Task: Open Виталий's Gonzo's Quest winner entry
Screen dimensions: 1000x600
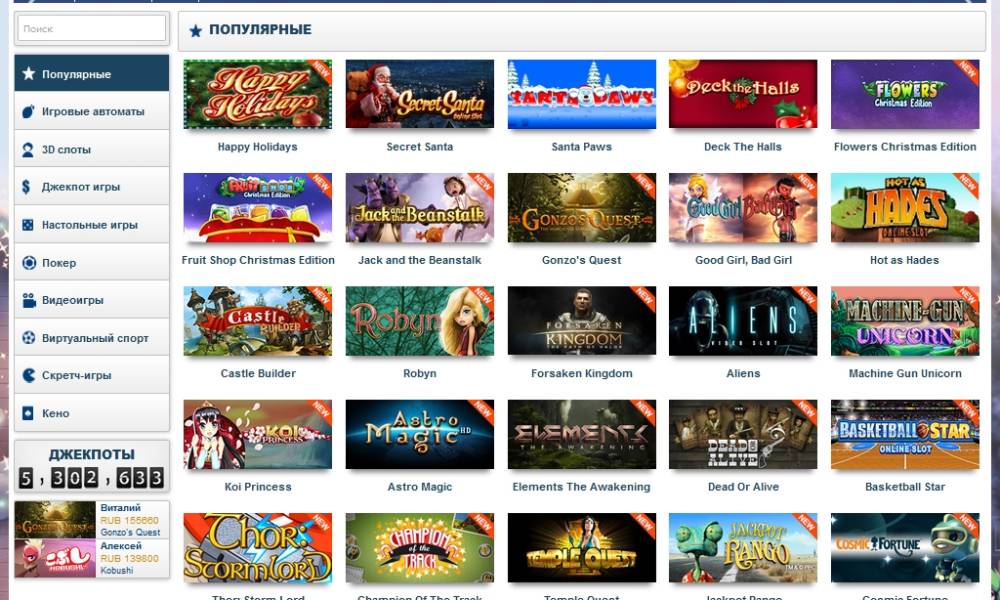Action: 92,520
